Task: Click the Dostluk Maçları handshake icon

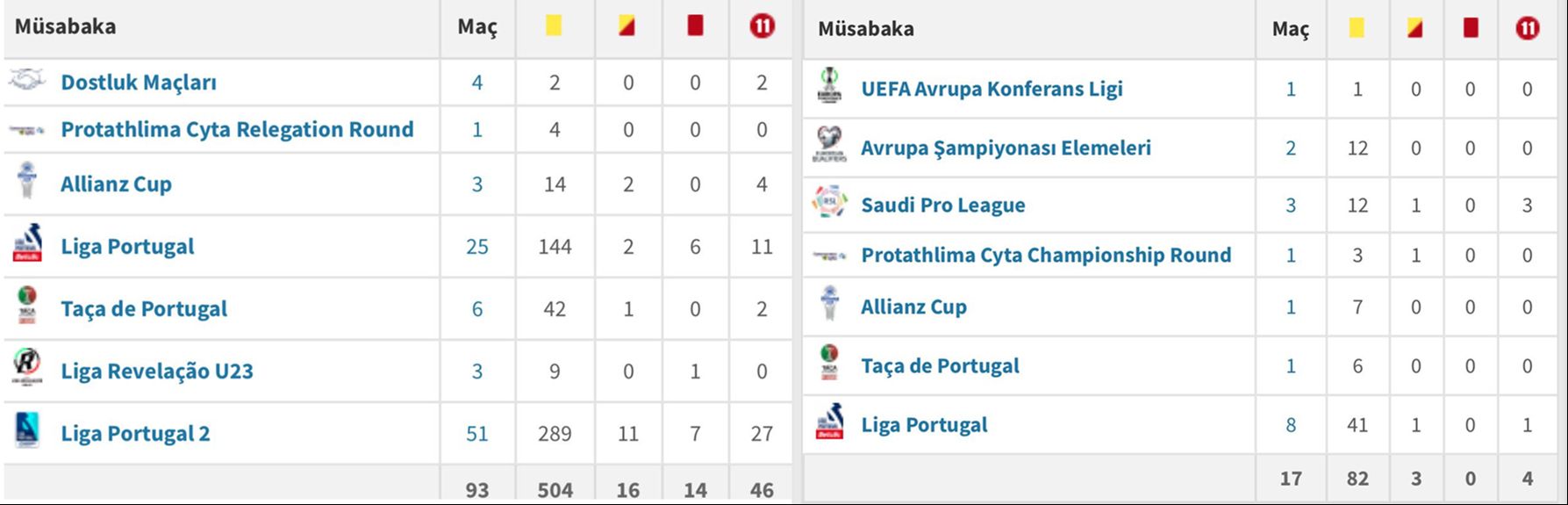Action: click(27, 80)
